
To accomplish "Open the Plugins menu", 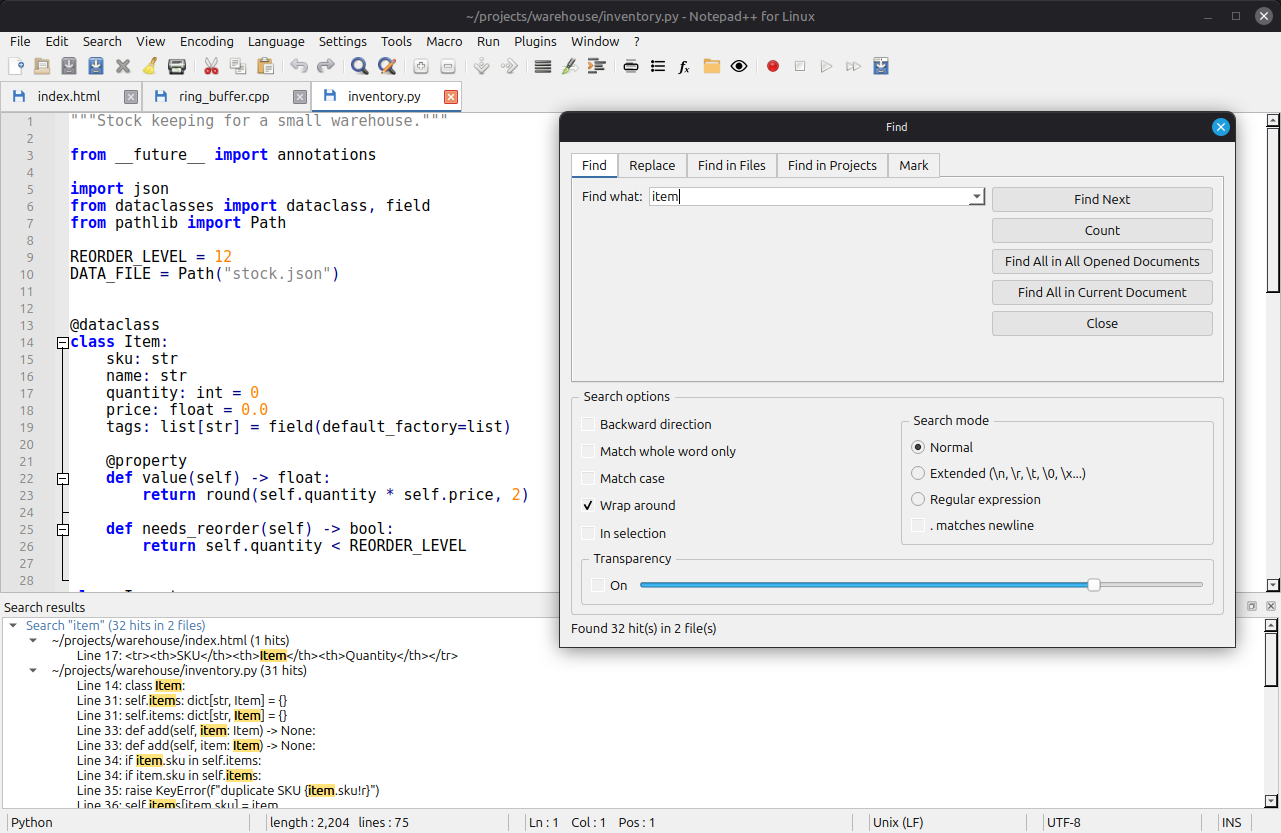I will (536, 41).
